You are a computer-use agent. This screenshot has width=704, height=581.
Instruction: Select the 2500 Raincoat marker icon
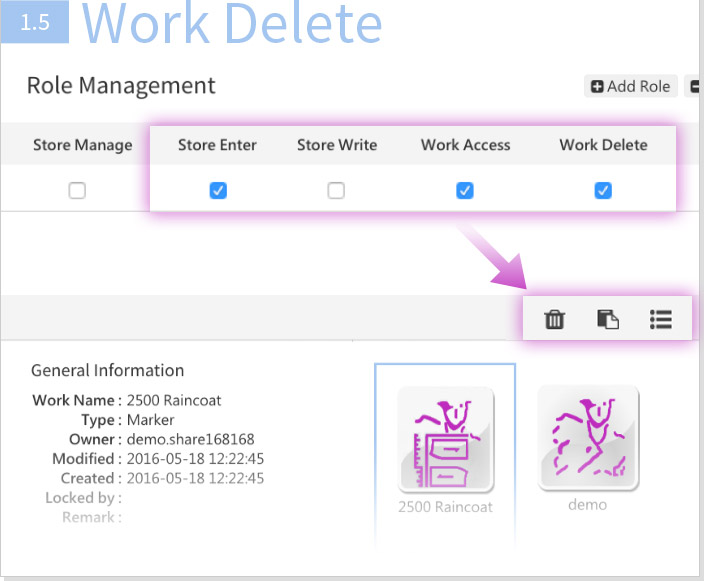pyautogui.click(x=445, y=440)
